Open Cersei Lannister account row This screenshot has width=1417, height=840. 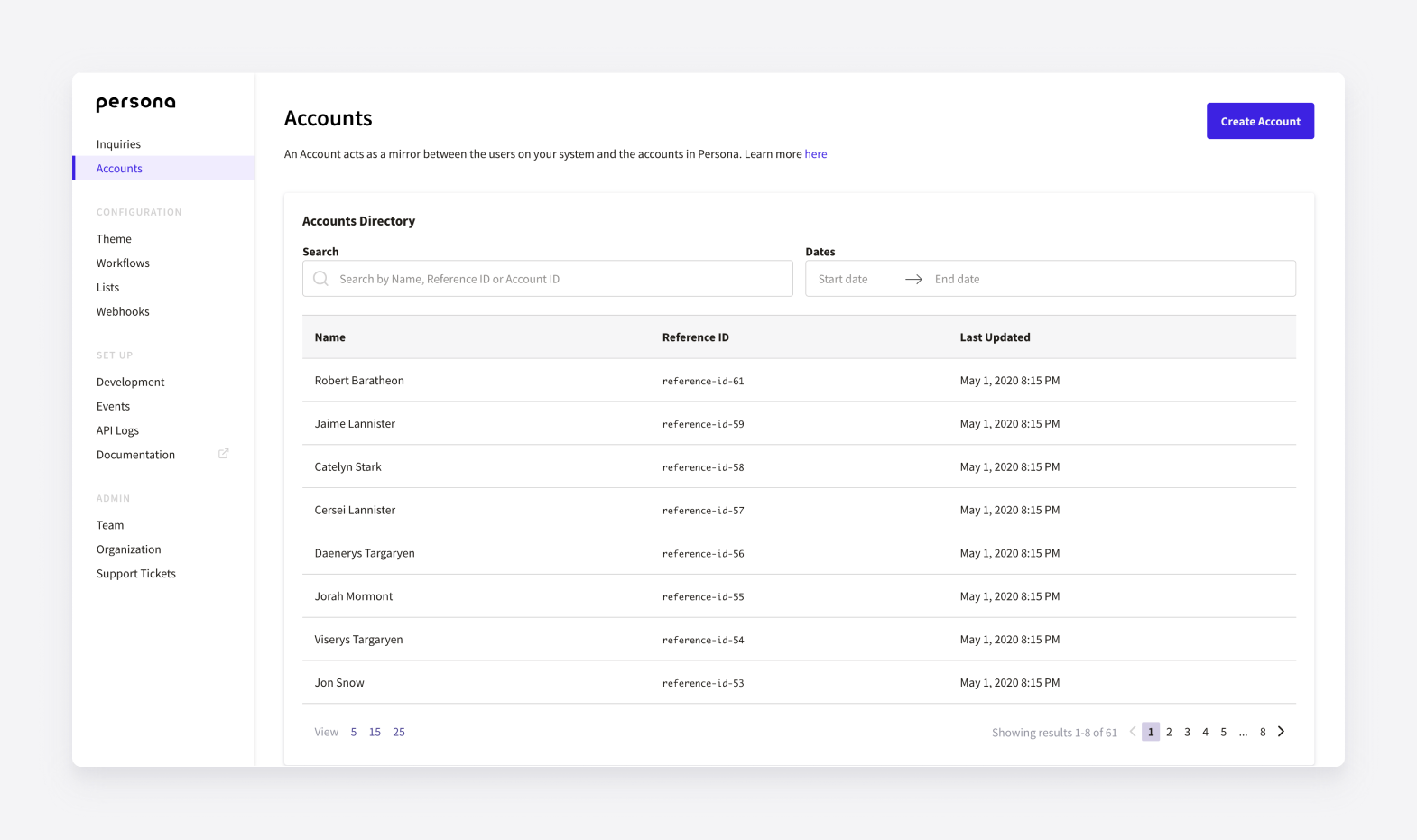coord(799,511)
